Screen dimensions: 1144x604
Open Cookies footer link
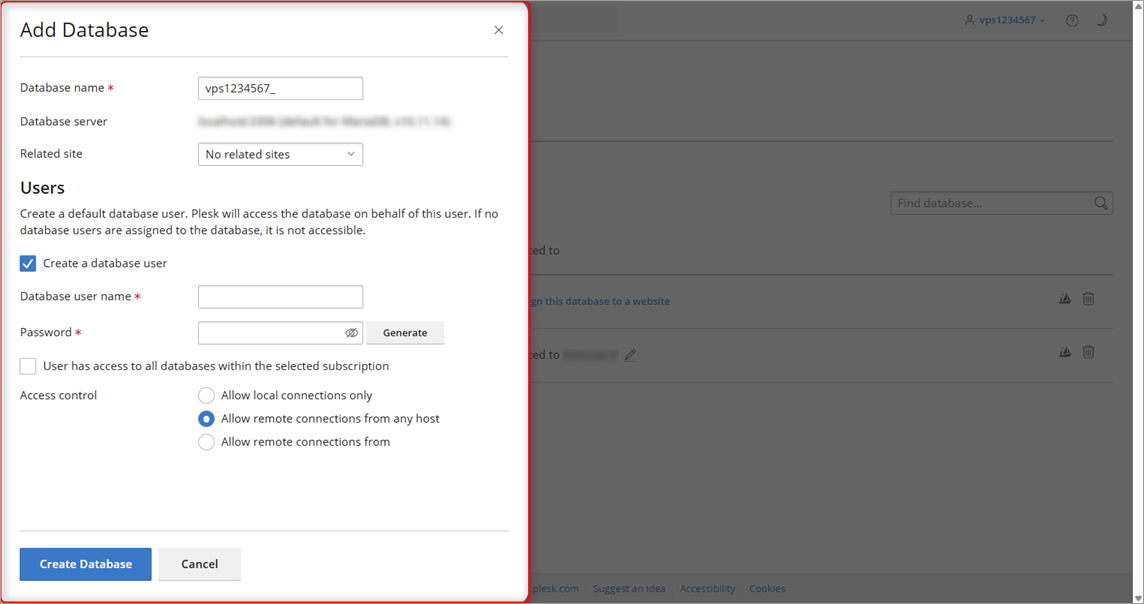pos(767,589)
